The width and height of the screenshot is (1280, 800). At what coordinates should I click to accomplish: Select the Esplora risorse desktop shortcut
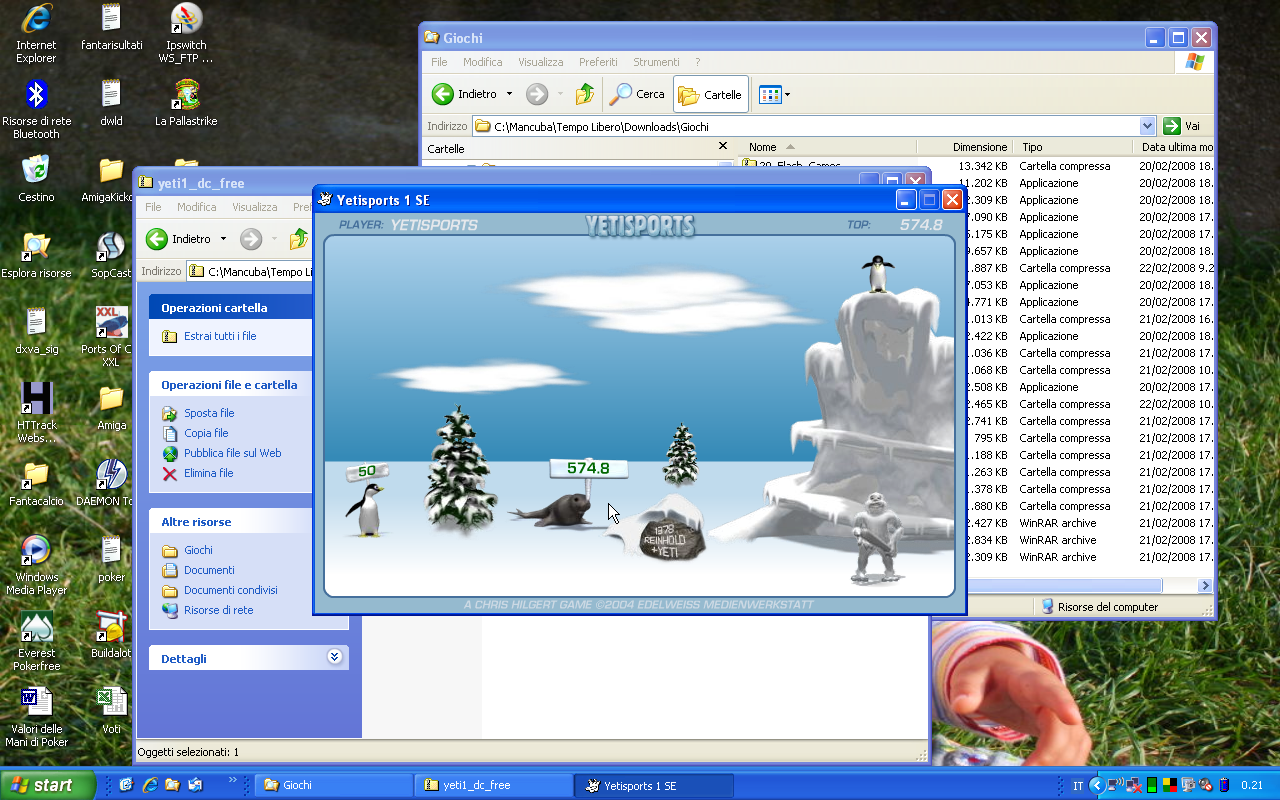coord(36,255)
